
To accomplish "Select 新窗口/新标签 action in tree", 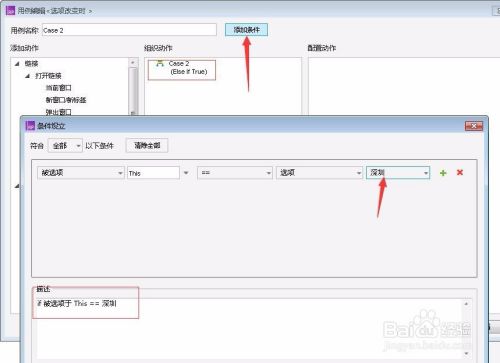I will (66, 100).
